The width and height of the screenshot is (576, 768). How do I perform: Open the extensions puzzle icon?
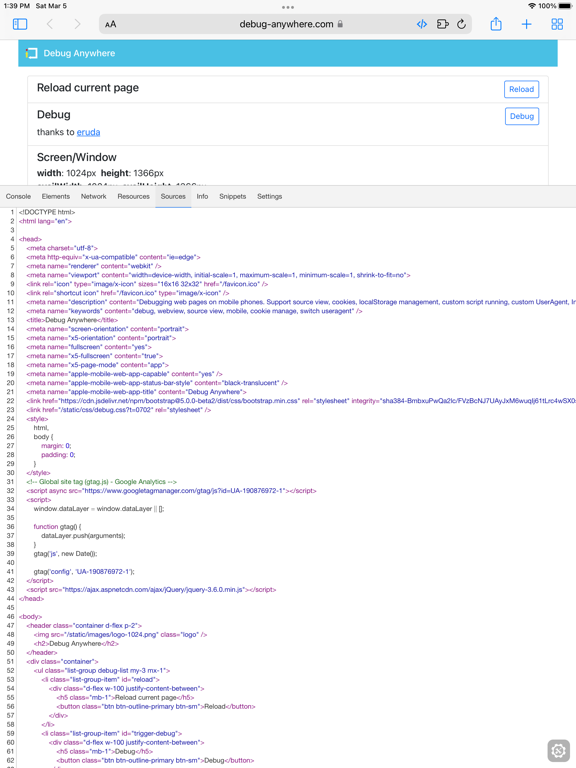(442, 24)
